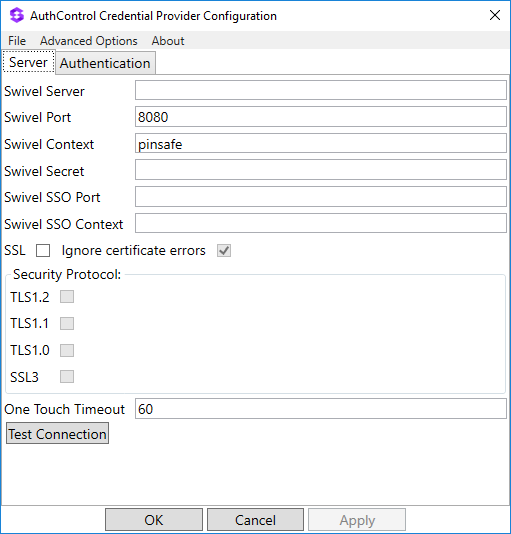Open the About menu
Viewport: 511px width, 534px height.
168,41
